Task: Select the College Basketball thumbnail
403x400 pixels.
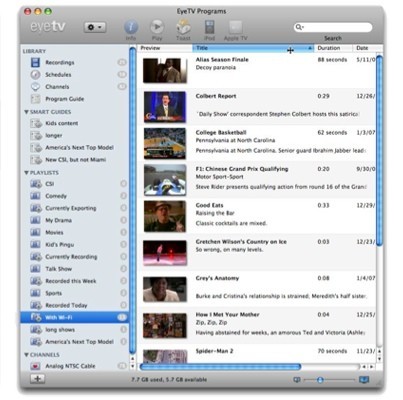Action: coord(165,143)
